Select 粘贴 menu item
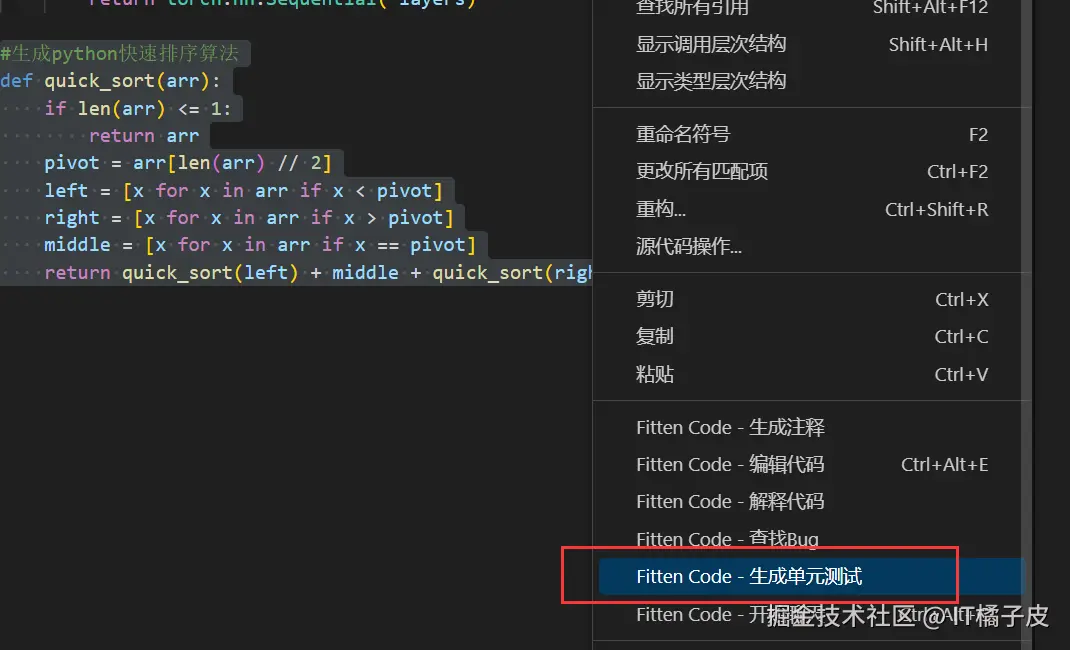The height and width of the screenshot is (650, 1070). (811, 374)
